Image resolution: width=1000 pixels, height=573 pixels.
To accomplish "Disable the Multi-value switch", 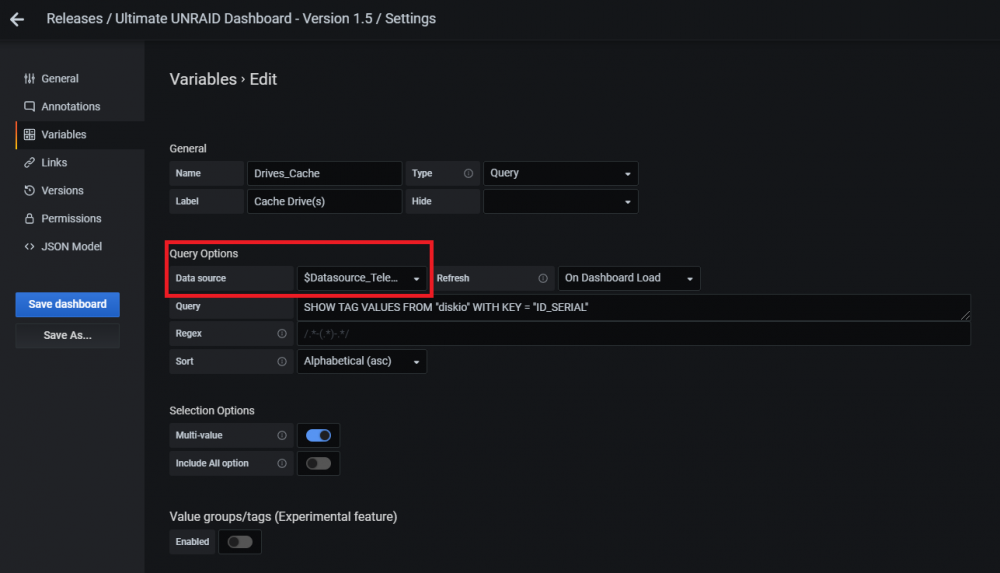I will (318, 435).
